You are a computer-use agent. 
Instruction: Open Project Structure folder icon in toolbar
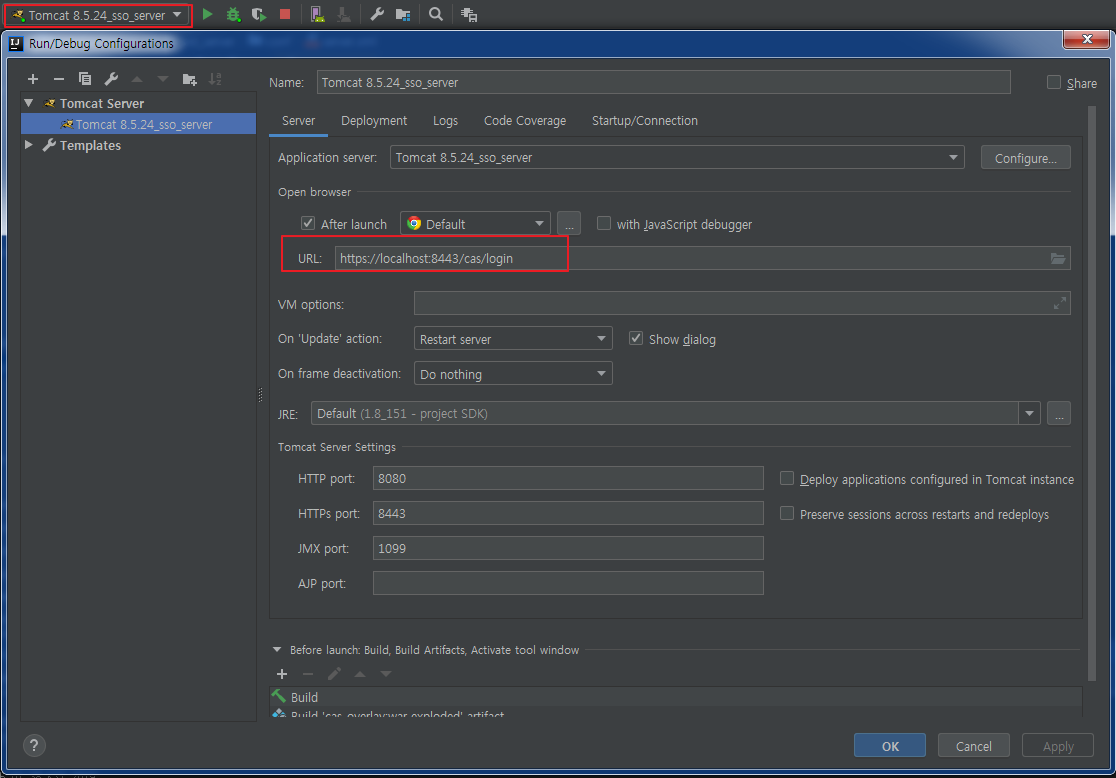[x=403, y=14]
